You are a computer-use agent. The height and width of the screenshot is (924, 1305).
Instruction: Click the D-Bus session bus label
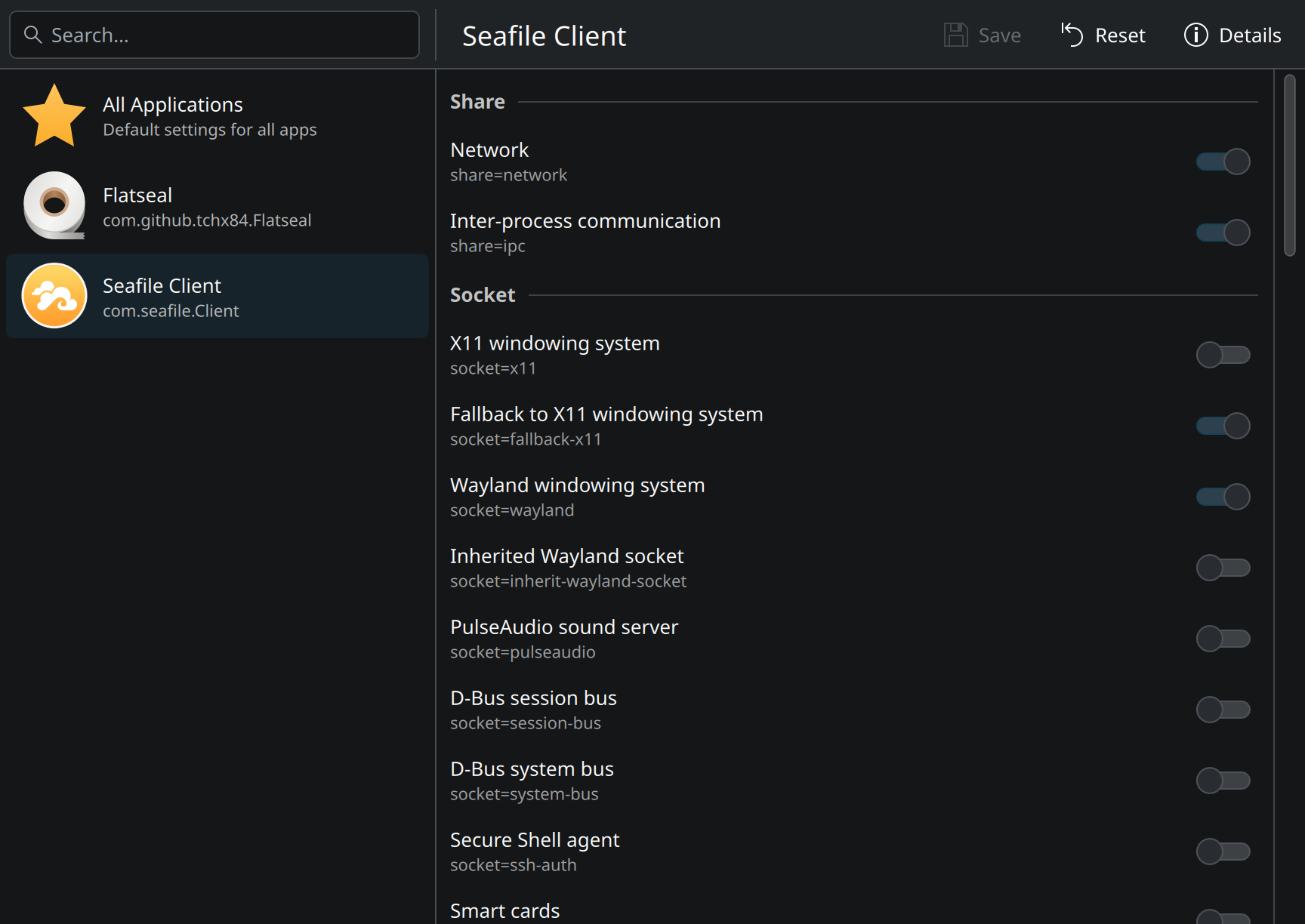[x=533, y=698]
